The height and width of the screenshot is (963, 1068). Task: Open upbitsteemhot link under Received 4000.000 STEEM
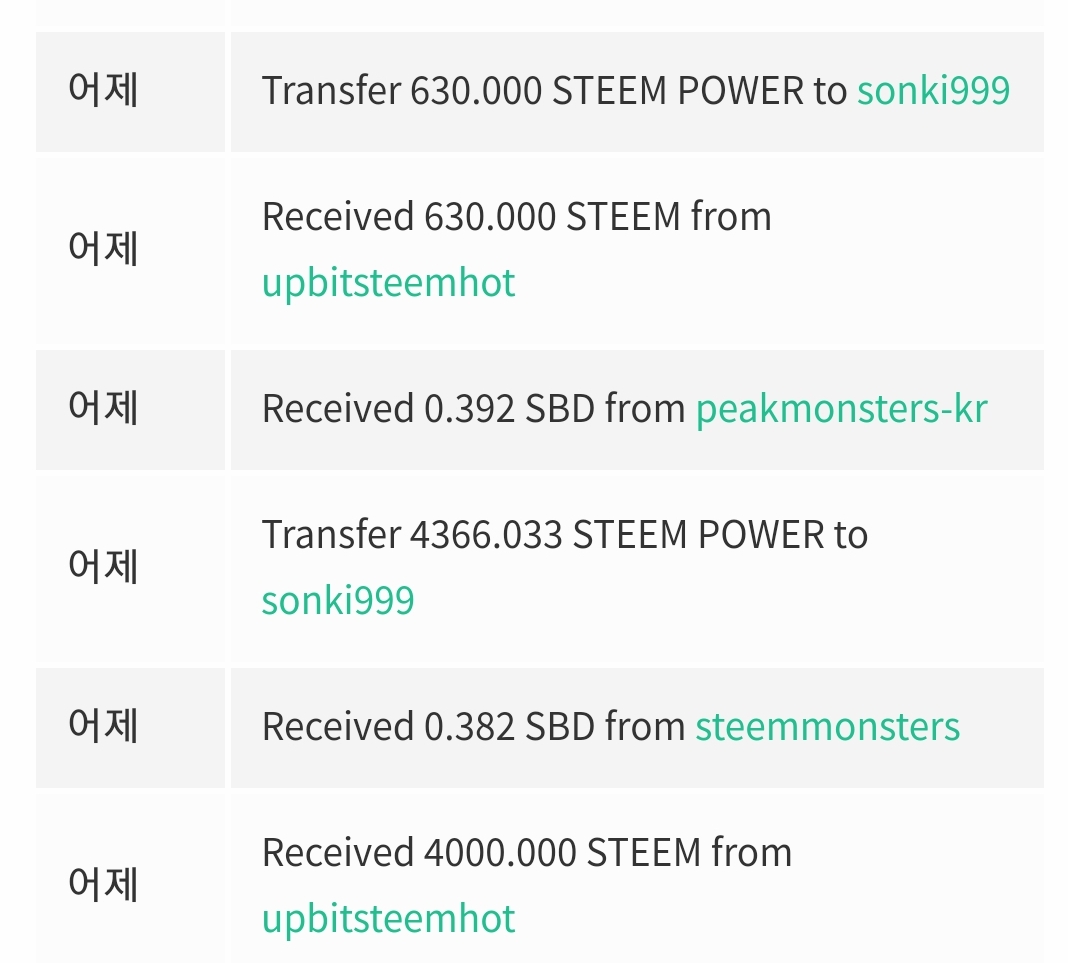click(388, 919)
